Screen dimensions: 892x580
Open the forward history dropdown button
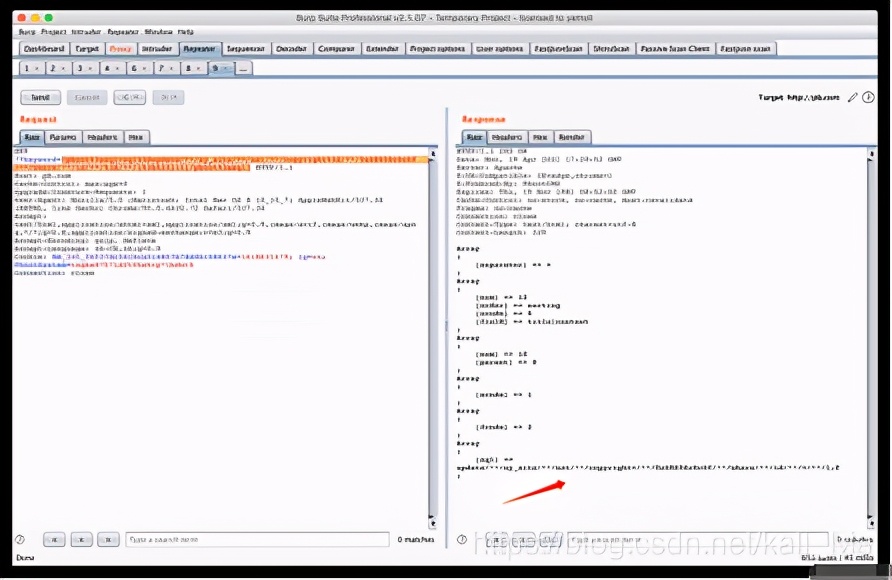[168, 98]
